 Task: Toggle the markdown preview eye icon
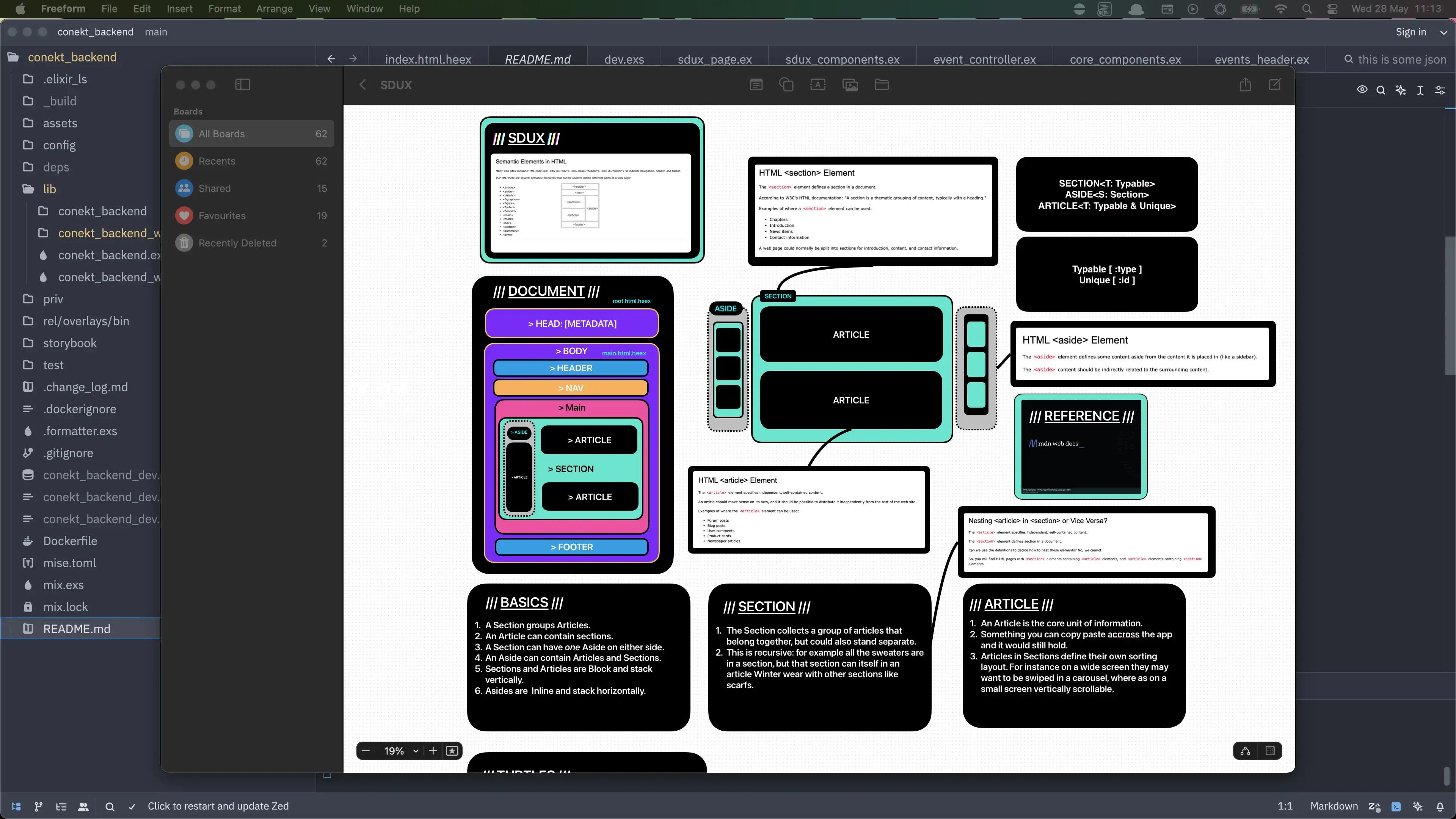click(1362, 90)
